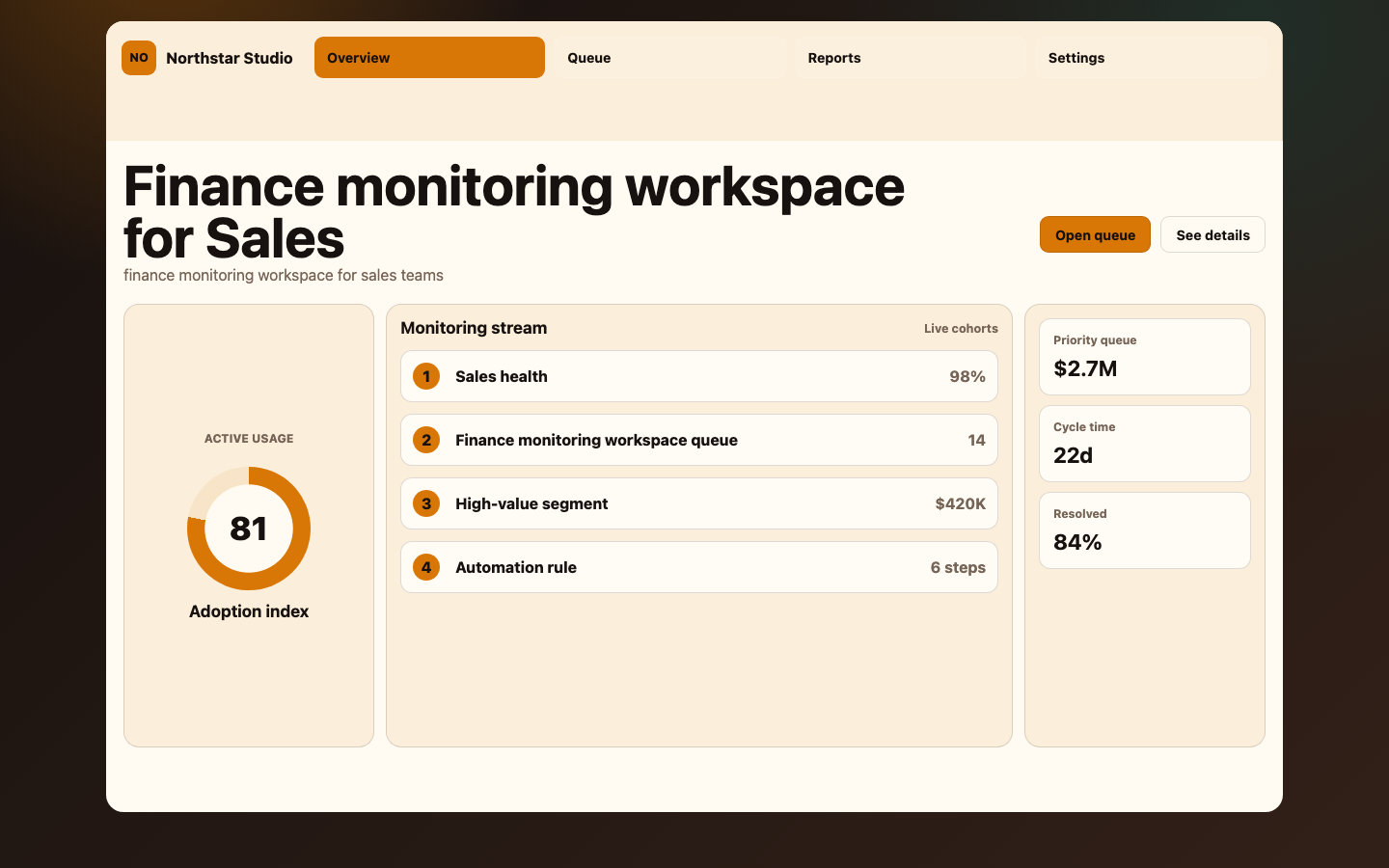1389x868 pixels.
Task: Click the number 1 badge for Sales health
Action: pyautogui.click(x=426, y=376)
